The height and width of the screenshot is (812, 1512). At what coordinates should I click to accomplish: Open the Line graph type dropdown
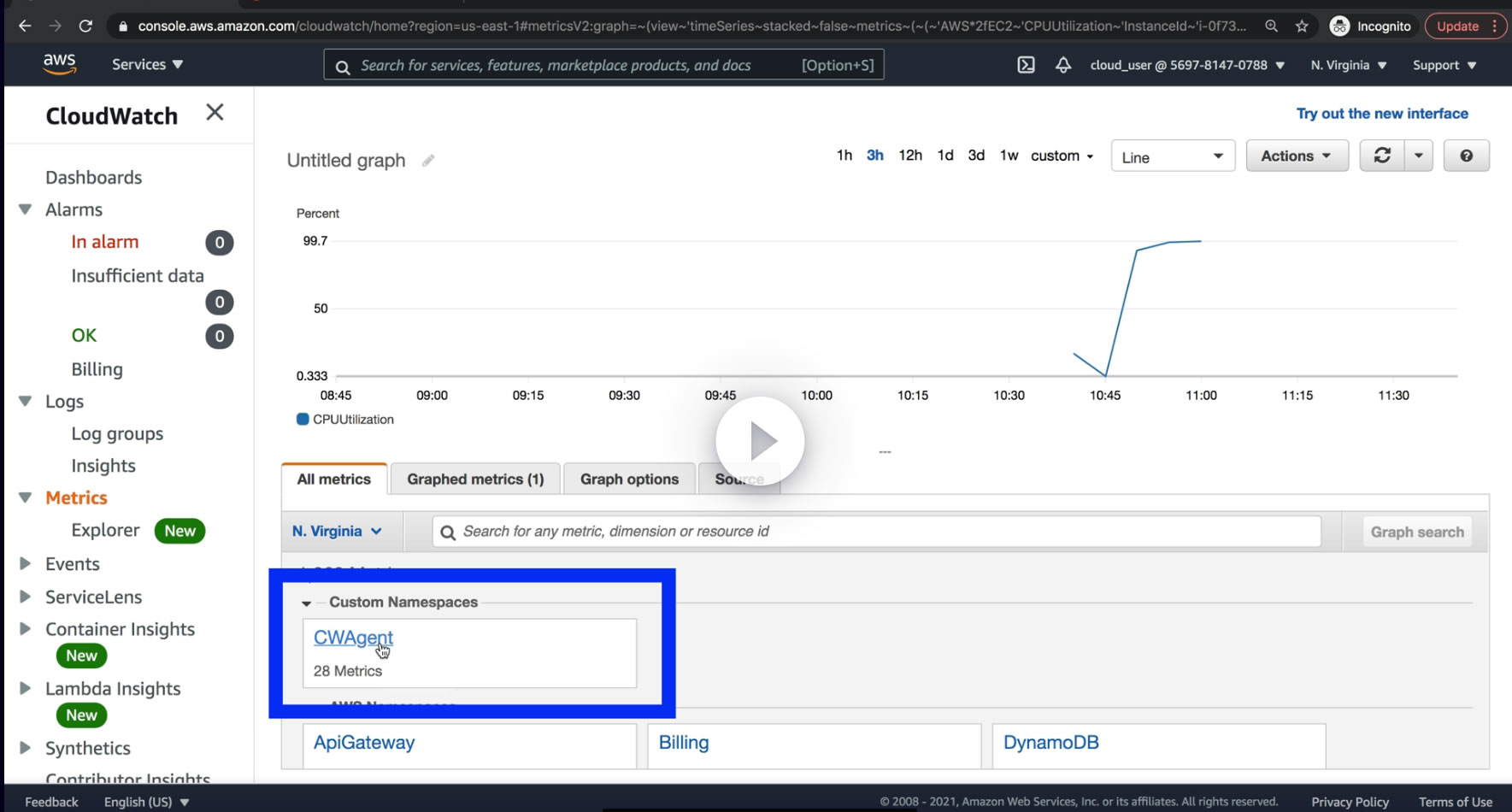pyautogui.click(x=1173, y=156)
